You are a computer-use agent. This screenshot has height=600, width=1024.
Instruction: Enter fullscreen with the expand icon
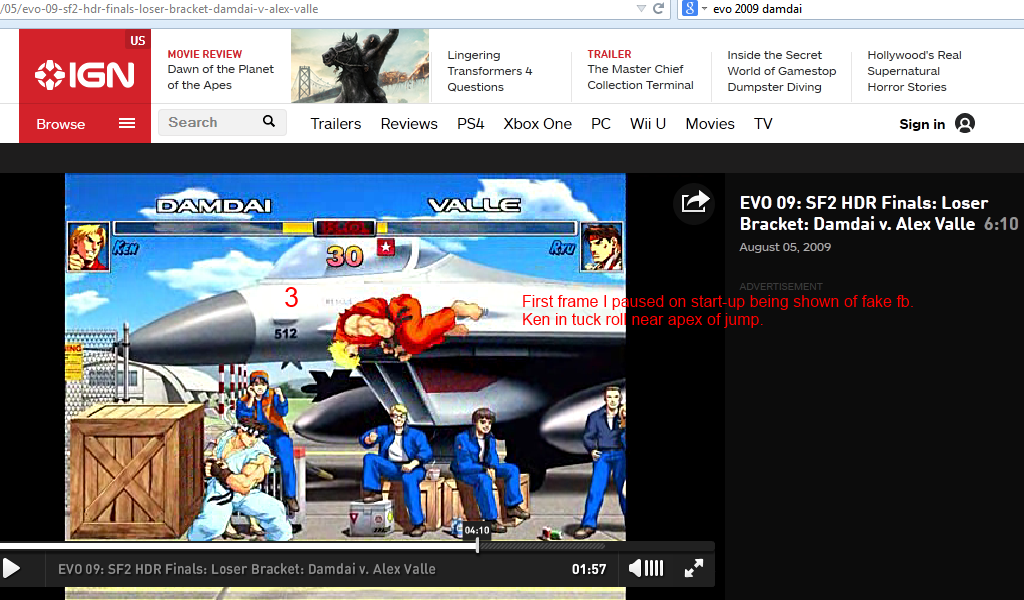pos(694,569)
